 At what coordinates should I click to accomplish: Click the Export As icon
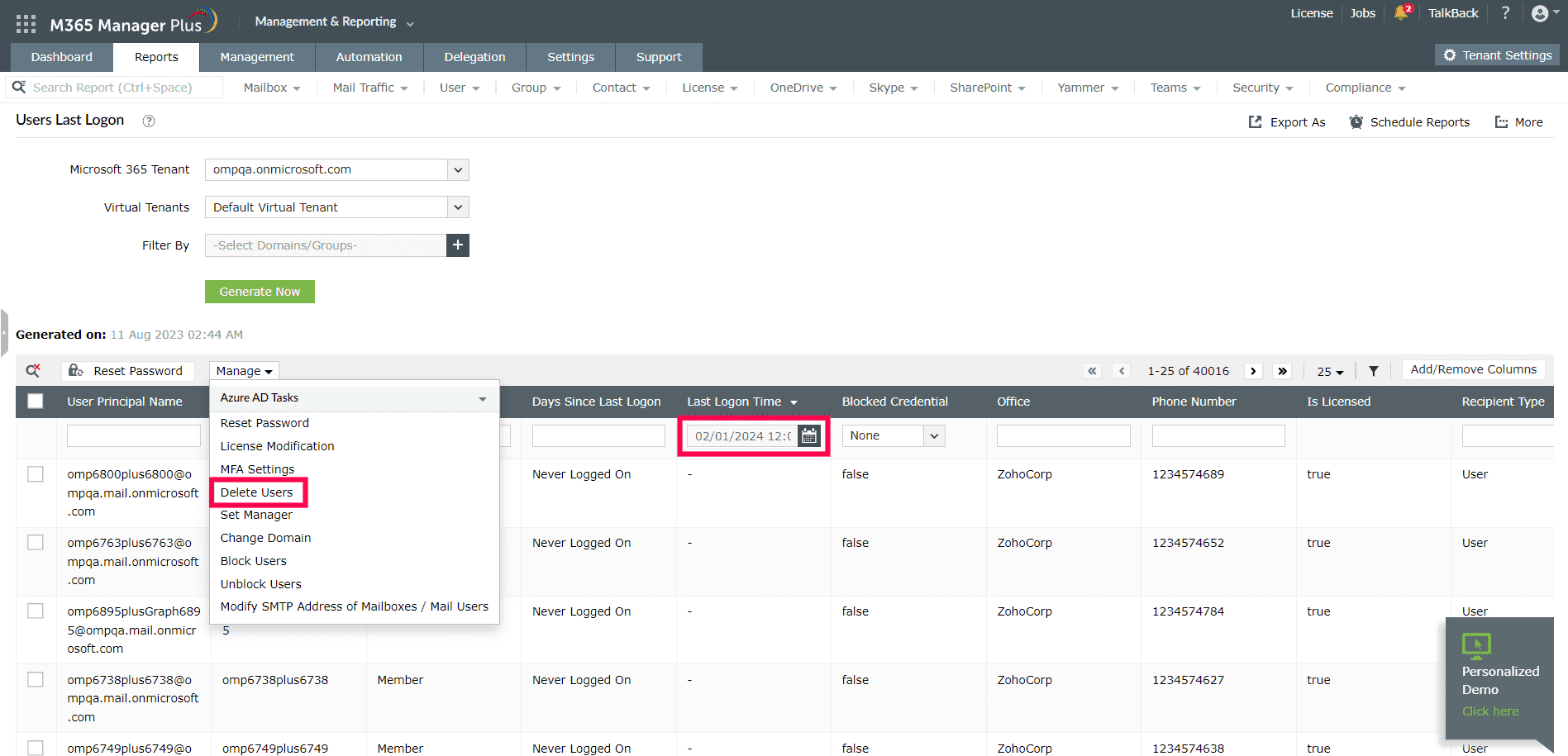pos(1255,122)
